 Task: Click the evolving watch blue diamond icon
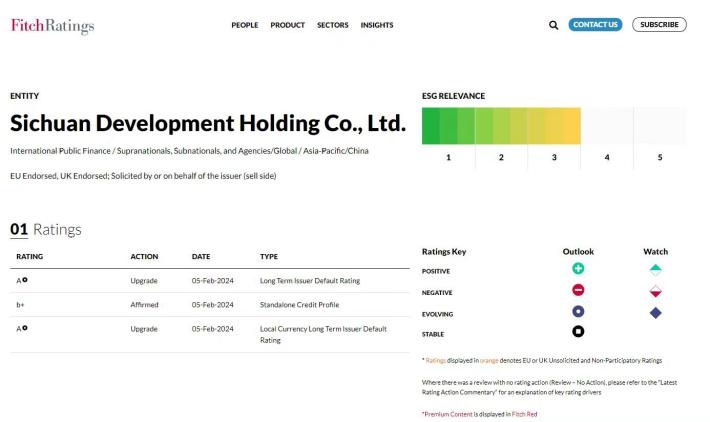[x=655, y=312]
